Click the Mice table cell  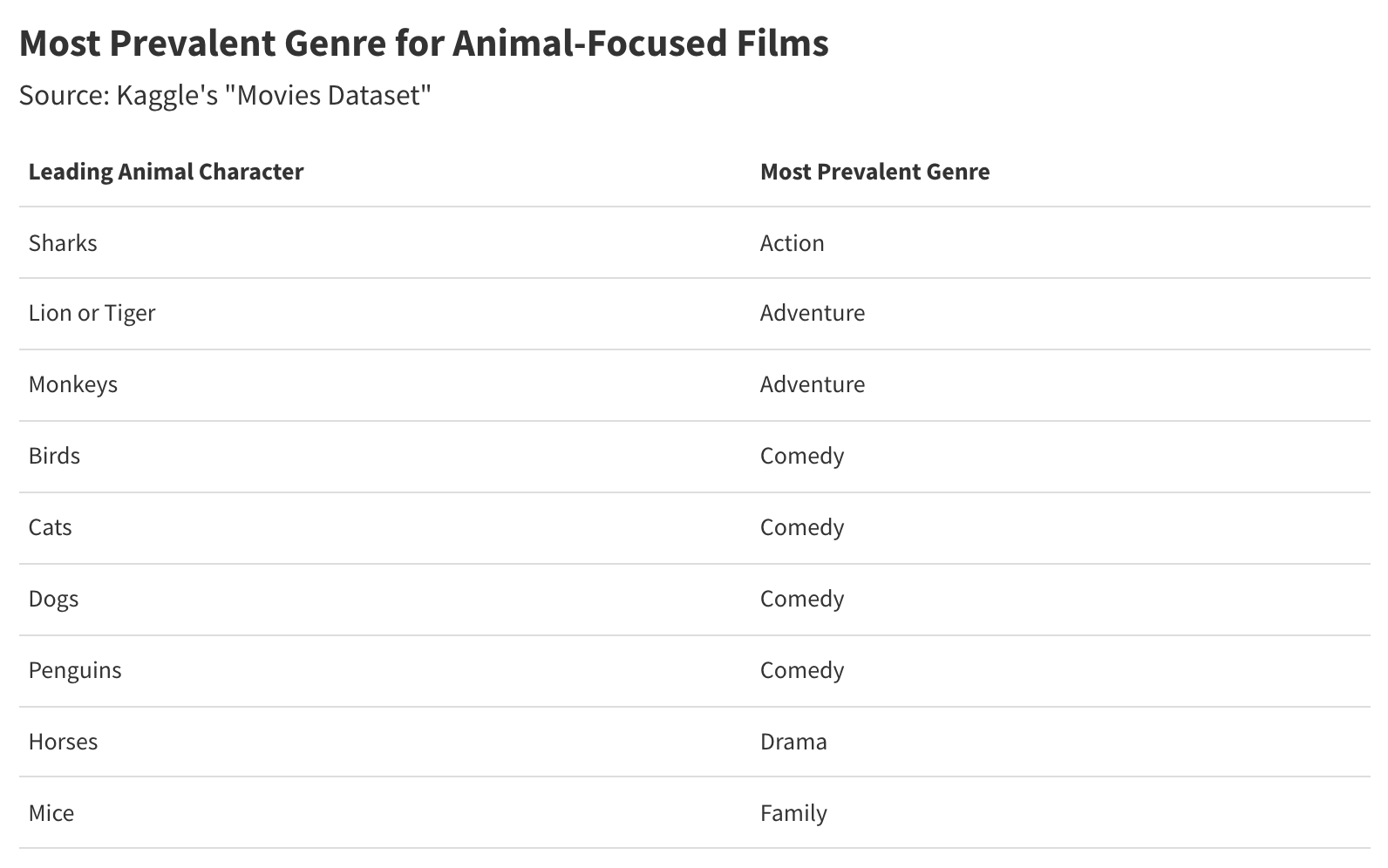[x=51, y=813]
